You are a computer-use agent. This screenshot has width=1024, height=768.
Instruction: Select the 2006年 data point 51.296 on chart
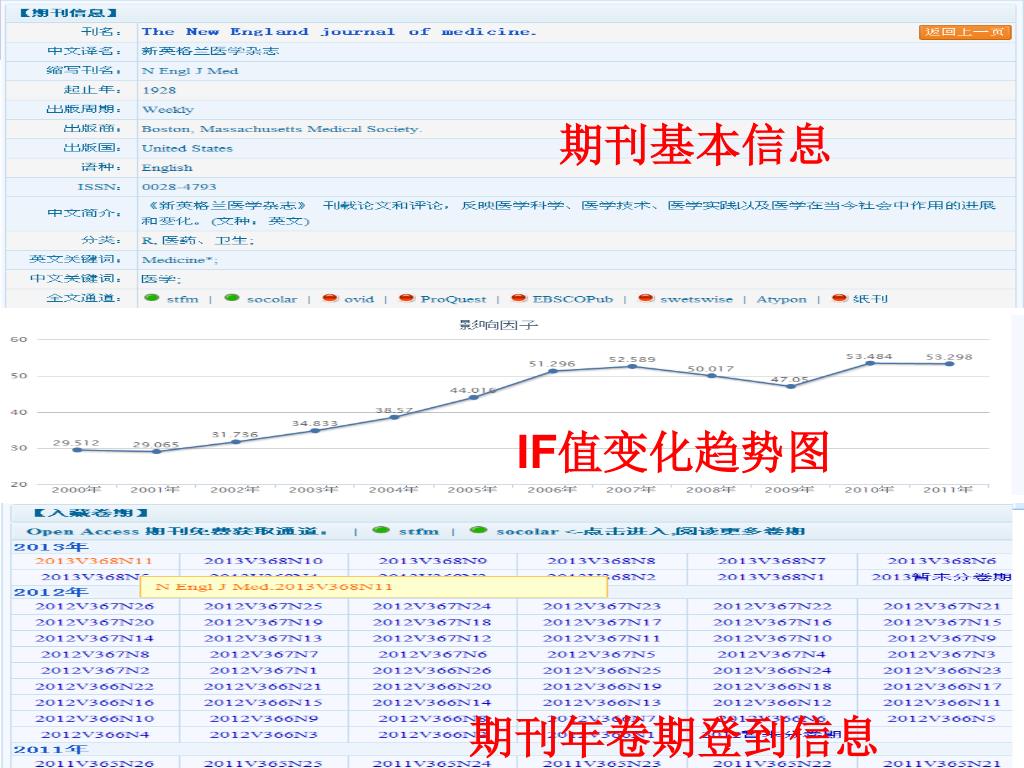[x=553, y=371]
